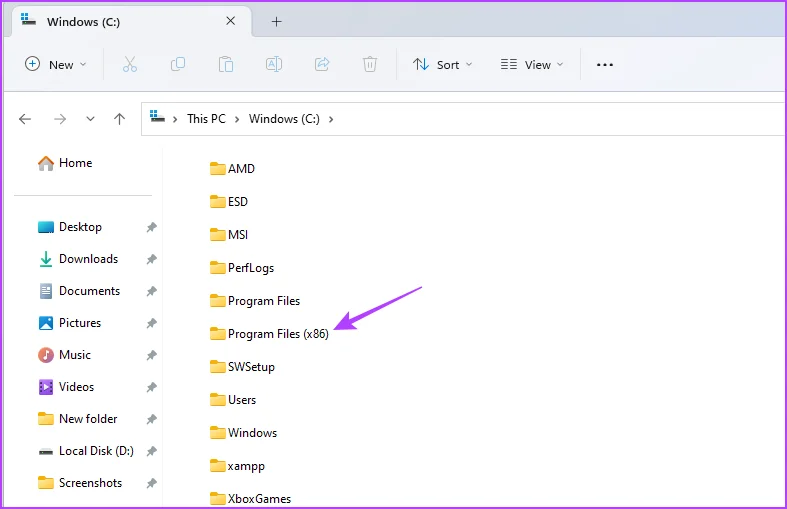Open recent locations chevron dropdown

click(x=90, y=119)
